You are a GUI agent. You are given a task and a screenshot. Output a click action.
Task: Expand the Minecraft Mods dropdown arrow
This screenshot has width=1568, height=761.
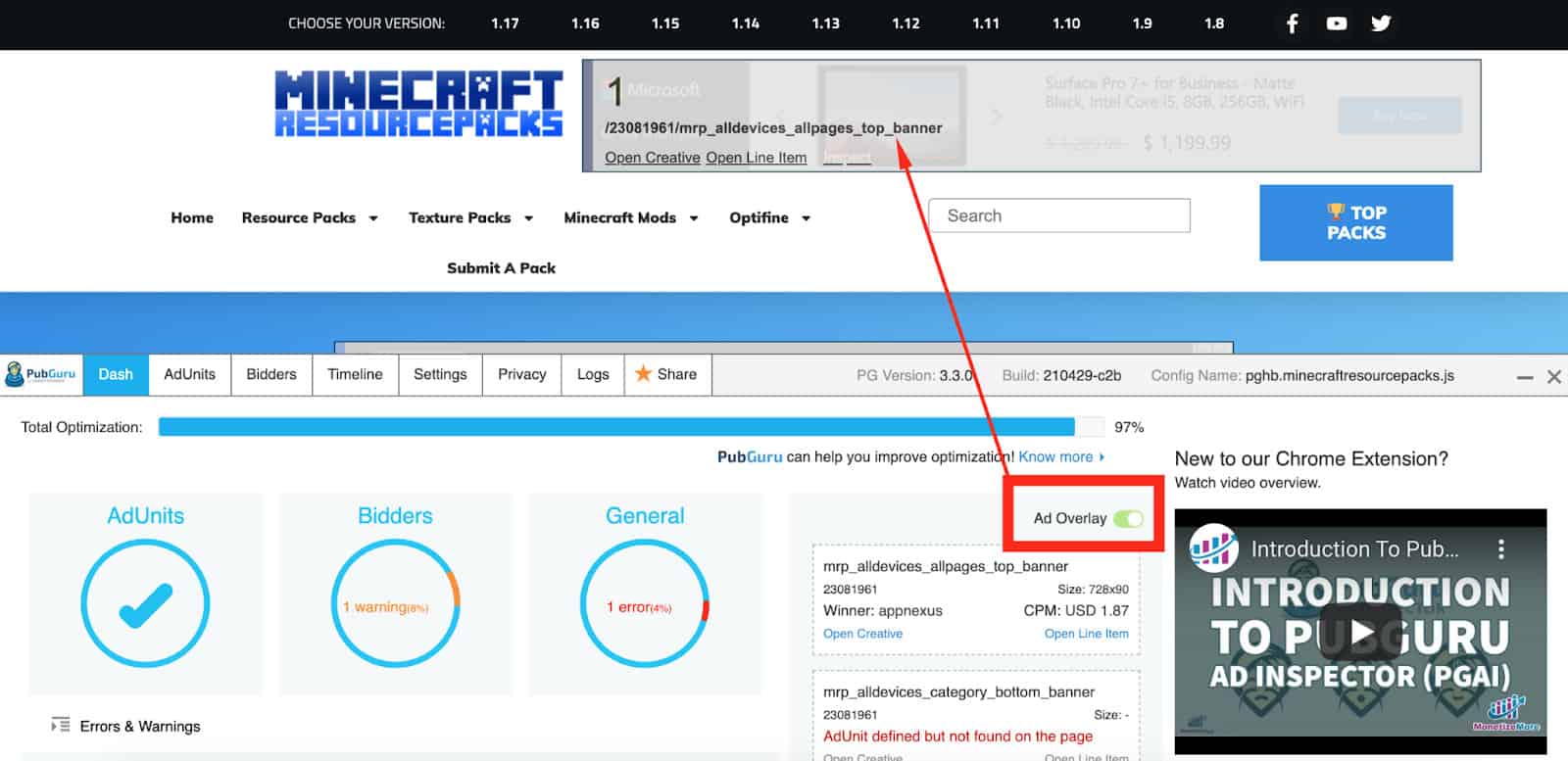point(694,218)
